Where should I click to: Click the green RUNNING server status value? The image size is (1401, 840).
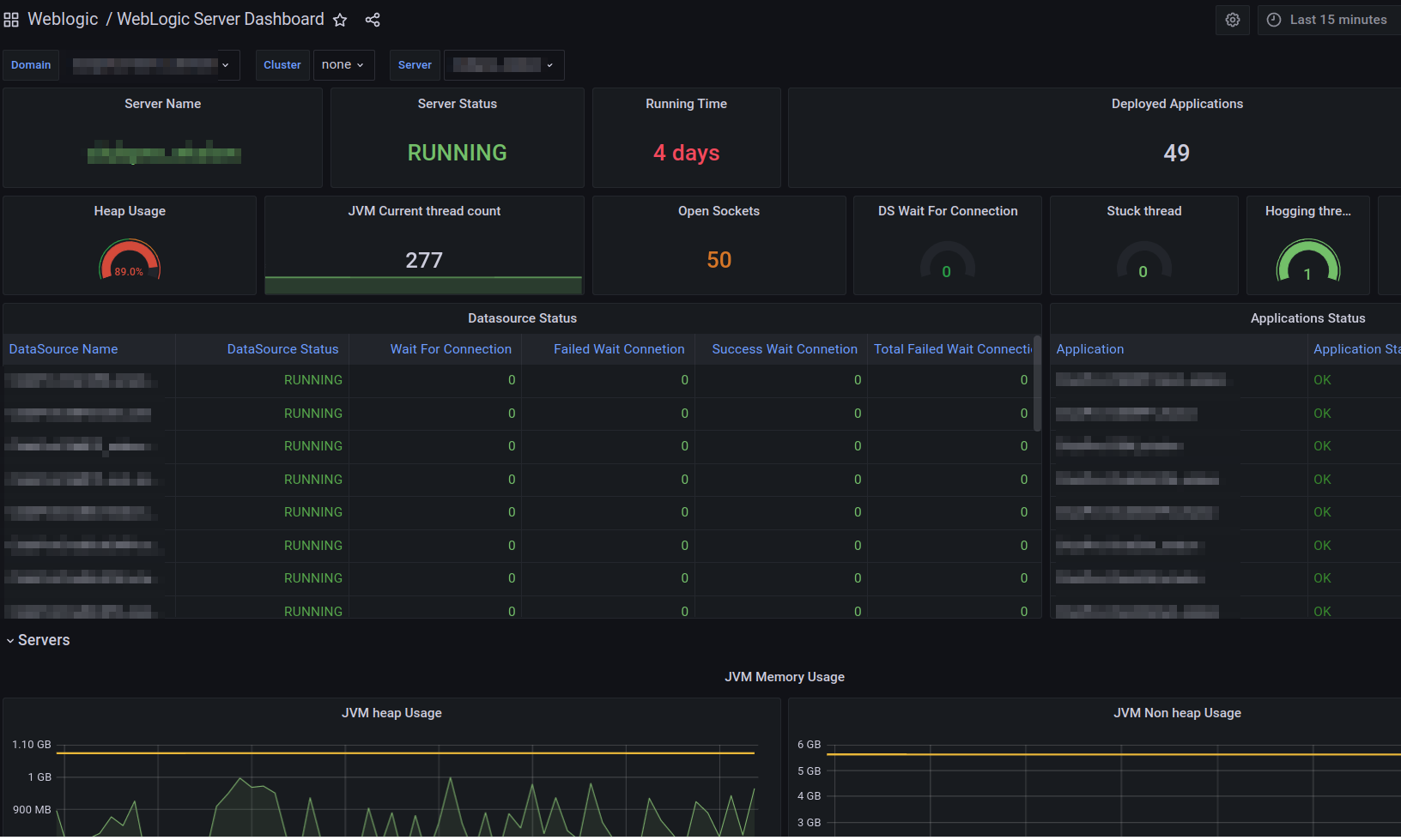458,153
